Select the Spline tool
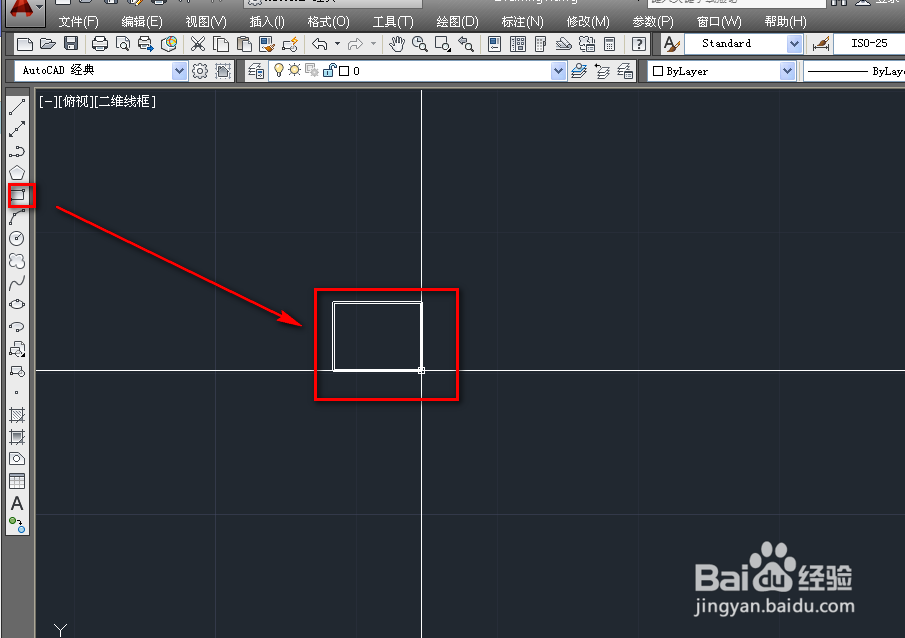This screenshot has height=638, width=905. pos(17,282)
